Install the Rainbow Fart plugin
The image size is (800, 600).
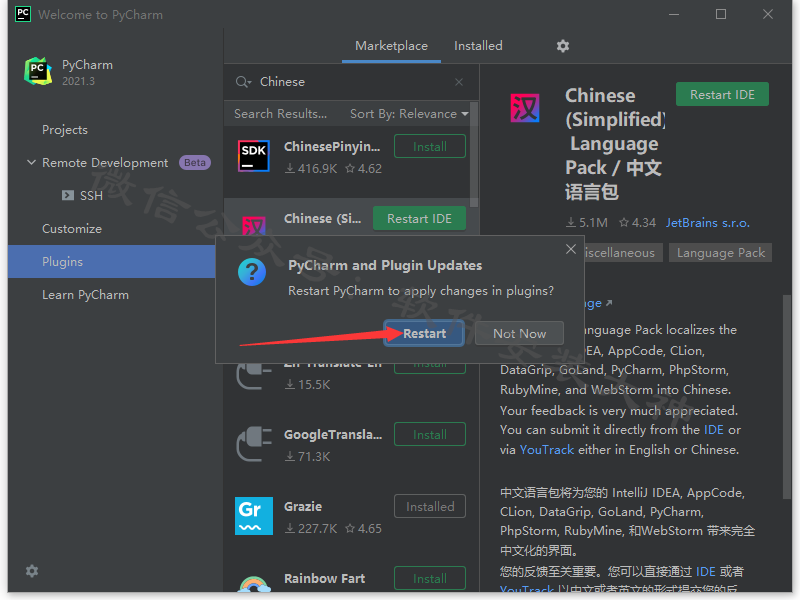pos(430,579)
